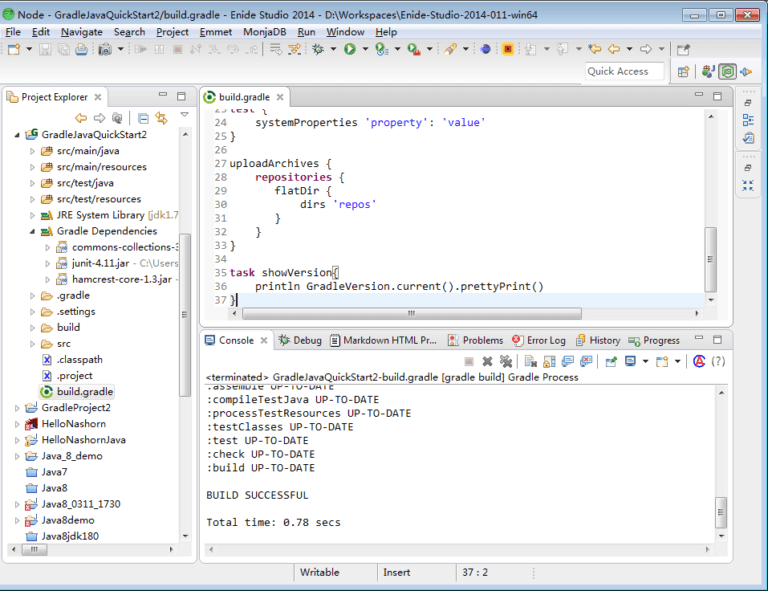Click the Debug bug icon in toolbar

pyautogui.click(x=318, y=49)
